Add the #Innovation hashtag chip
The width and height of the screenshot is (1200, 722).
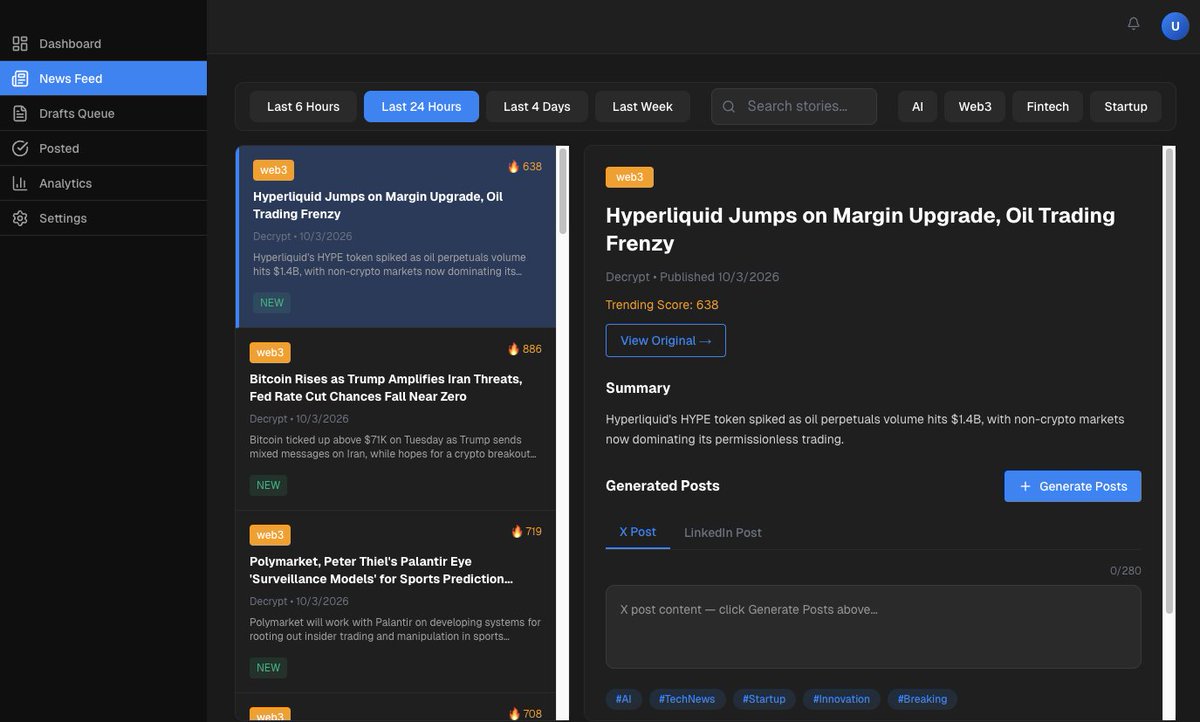(842, 699)
